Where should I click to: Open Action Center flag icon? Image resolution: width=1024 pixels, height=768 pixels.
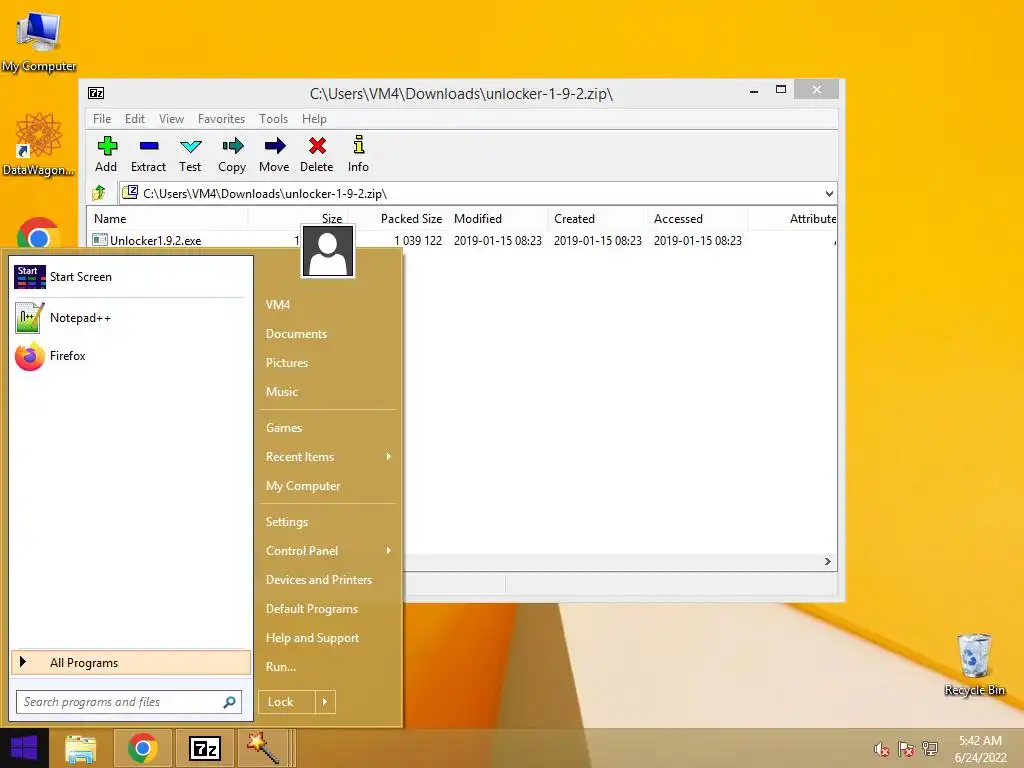pyautogui.click(x=906, y=749)
